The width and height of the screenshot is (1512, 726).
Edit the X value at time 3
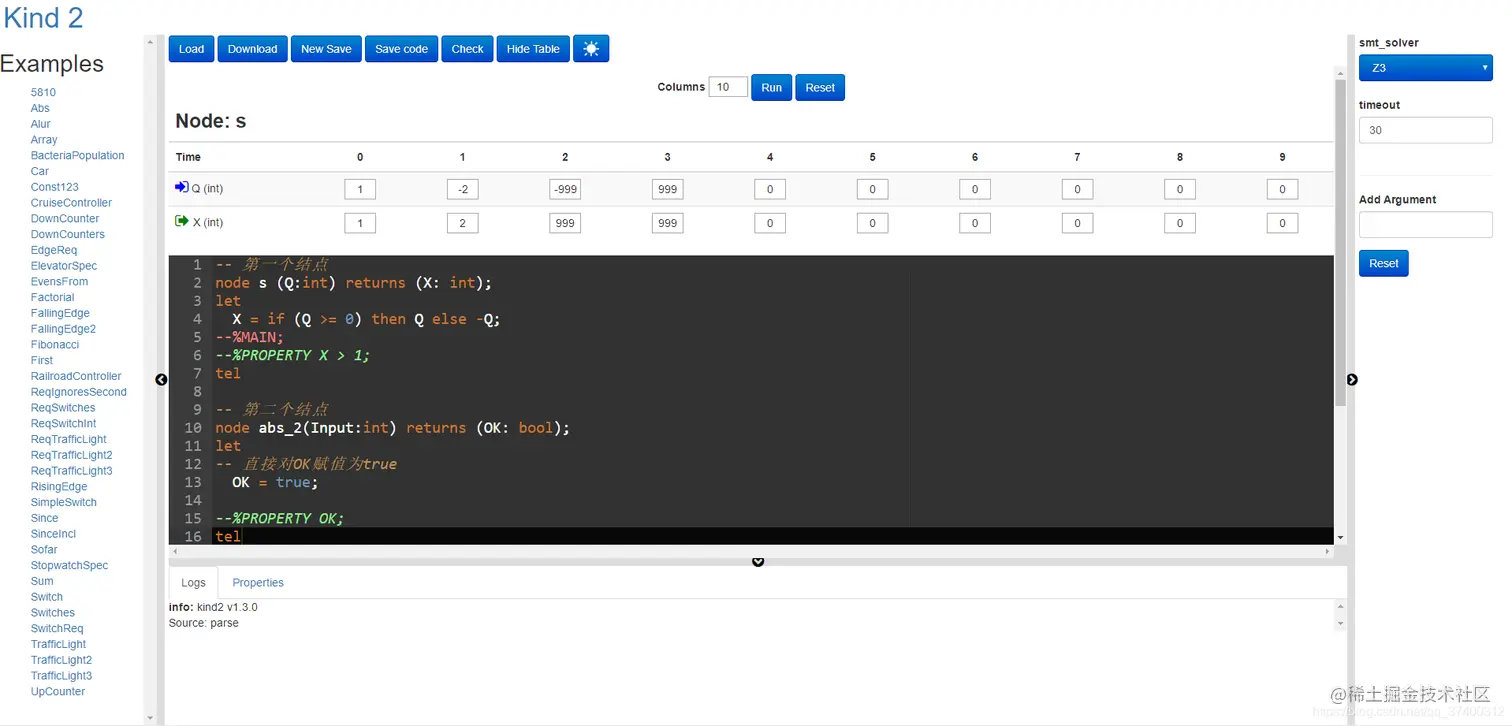coord(668,223)
